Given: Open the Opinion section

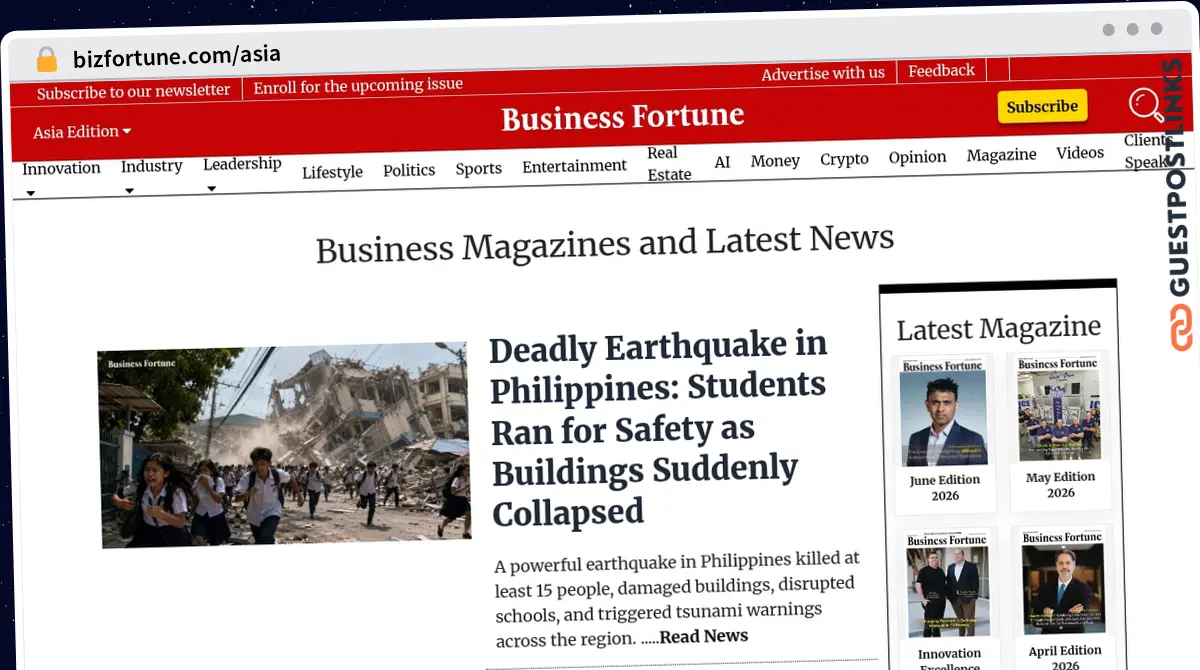Looking at the screenshot, I should coord(917,157).
